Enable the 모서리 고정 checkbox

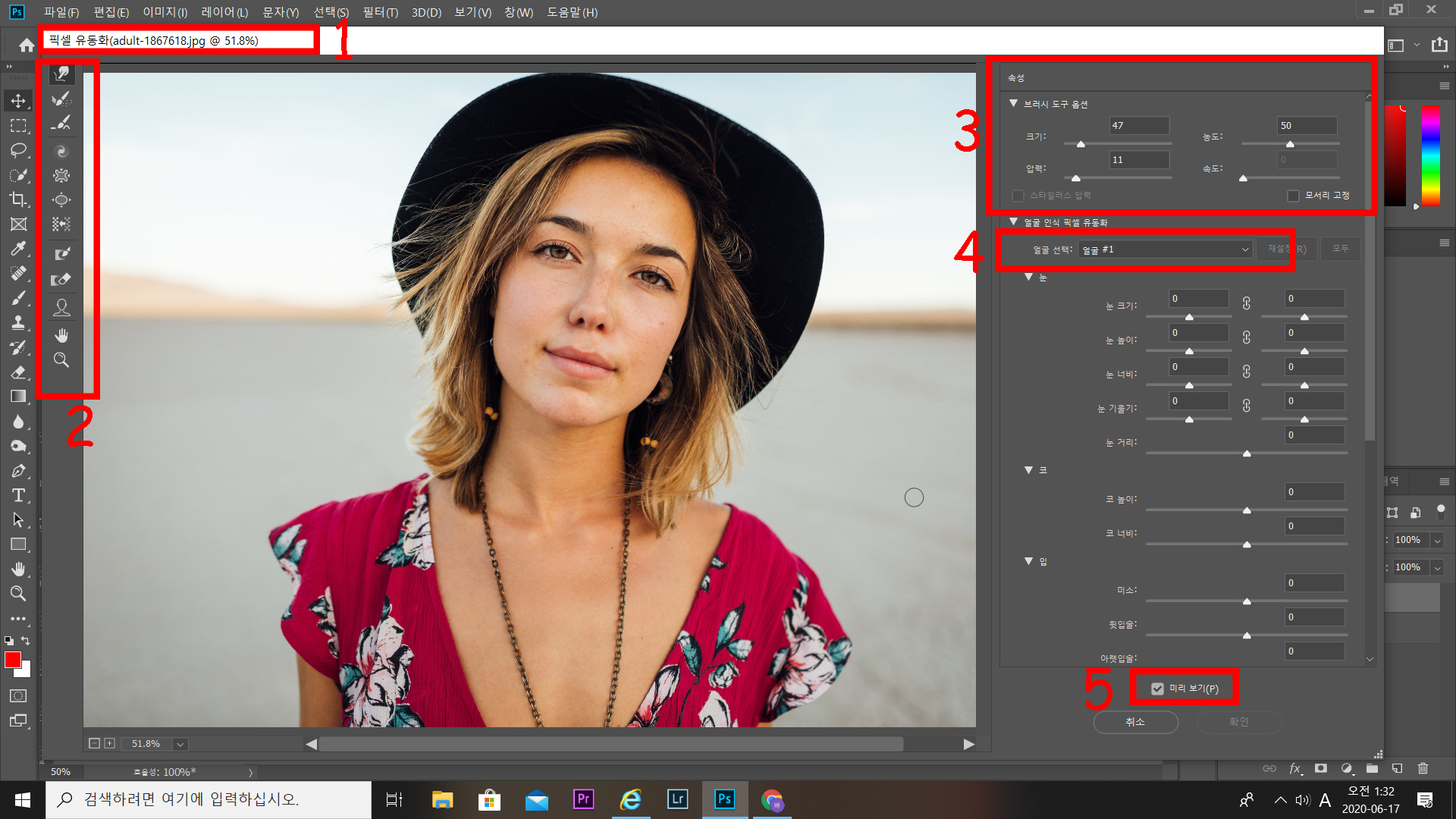1293,196
